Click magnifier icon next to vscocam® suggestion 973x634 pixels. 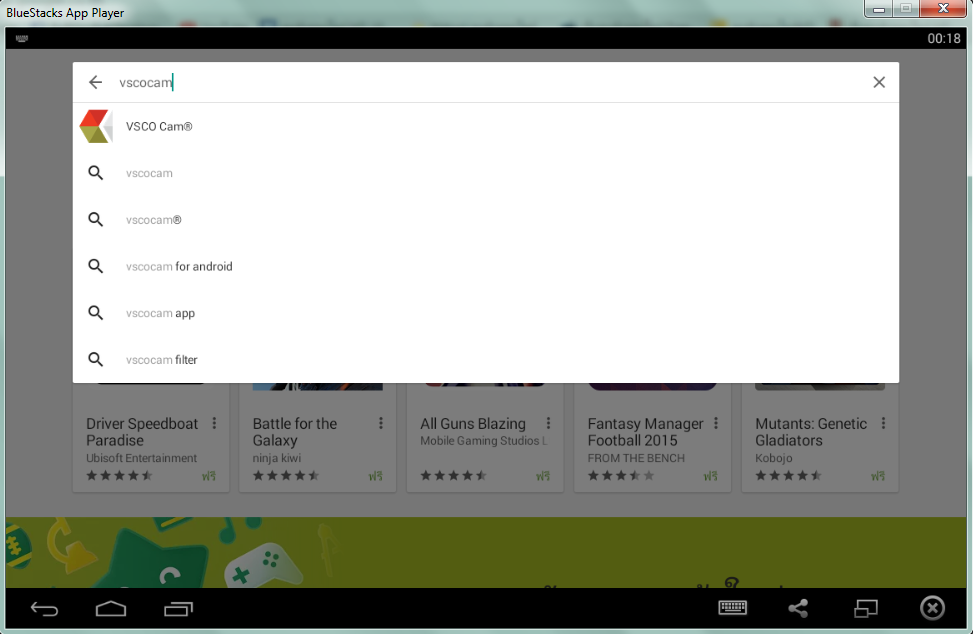pyautogui.click(x=96, y=220)
